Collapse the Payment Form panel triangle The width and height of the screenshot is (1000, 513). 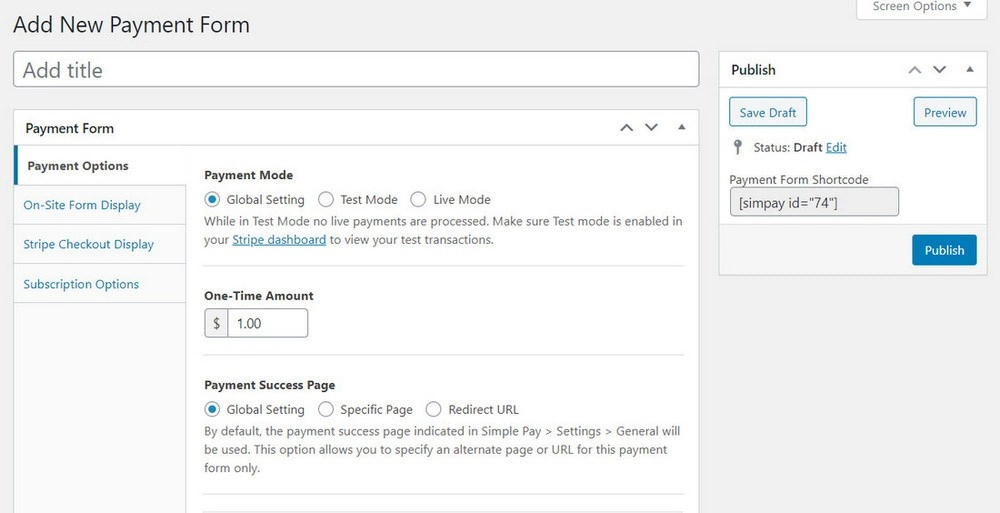681,128
